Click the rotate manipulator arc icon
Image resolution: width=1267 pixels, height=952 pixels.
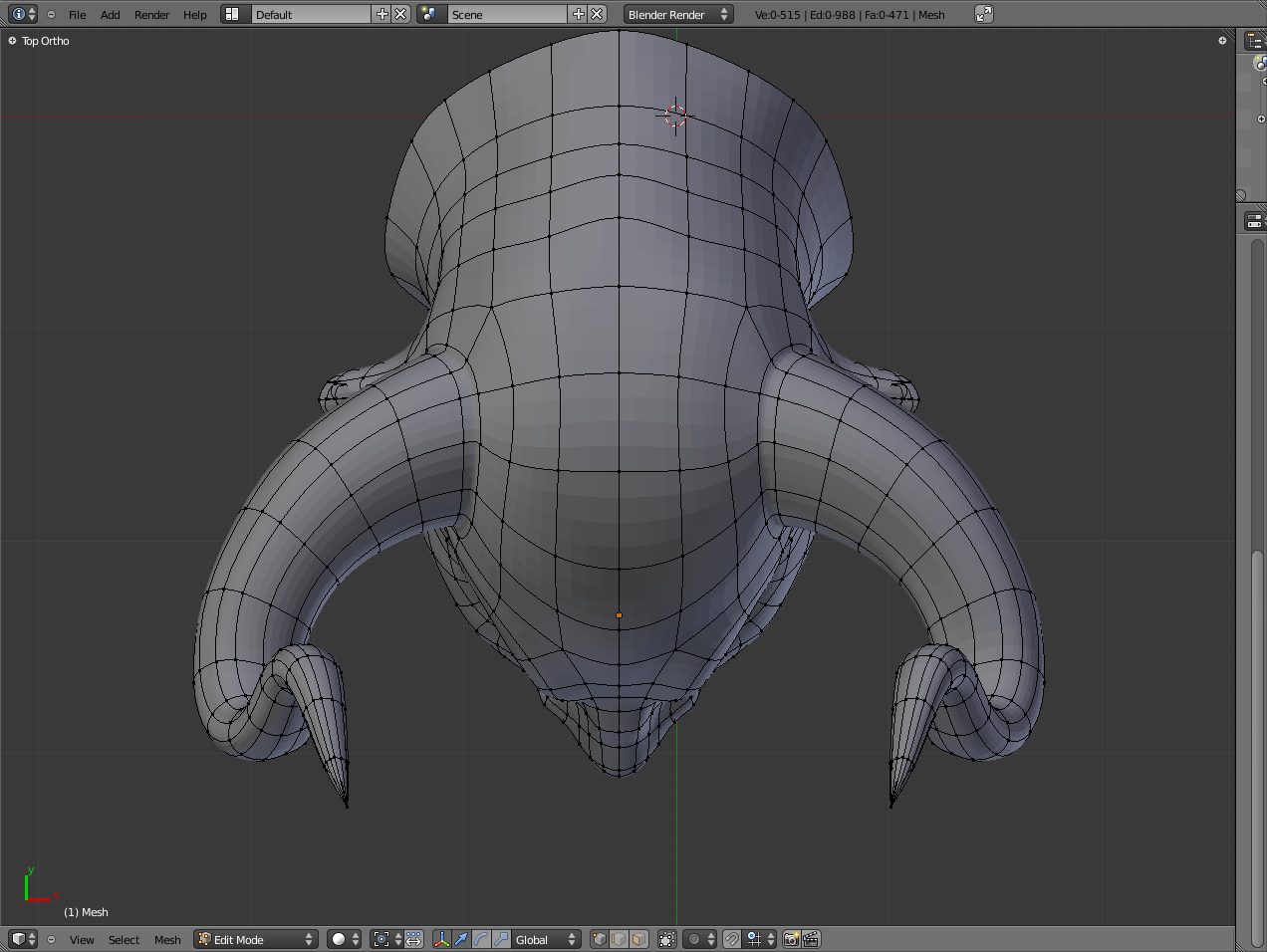coord(481,939)
